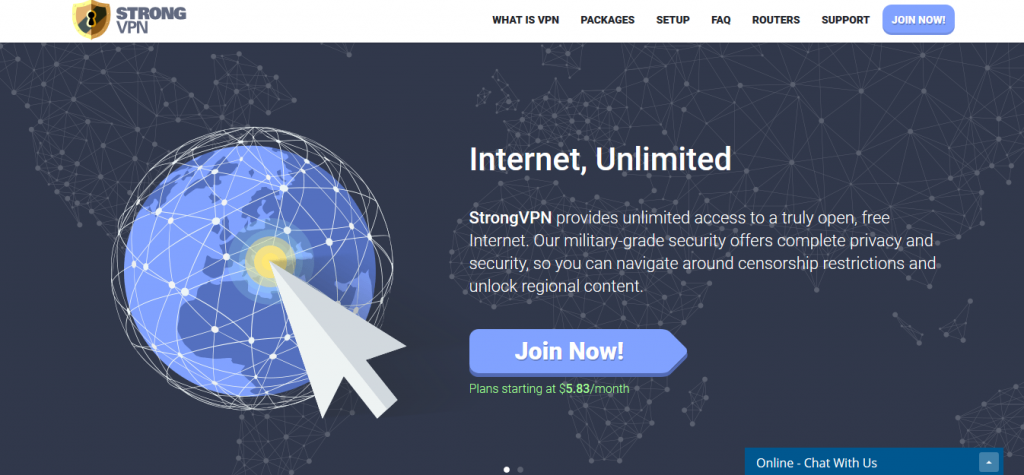Click the bold StrongVPN text in paragraph
This screenshot has width=1024, height=475.
point(511,218)
